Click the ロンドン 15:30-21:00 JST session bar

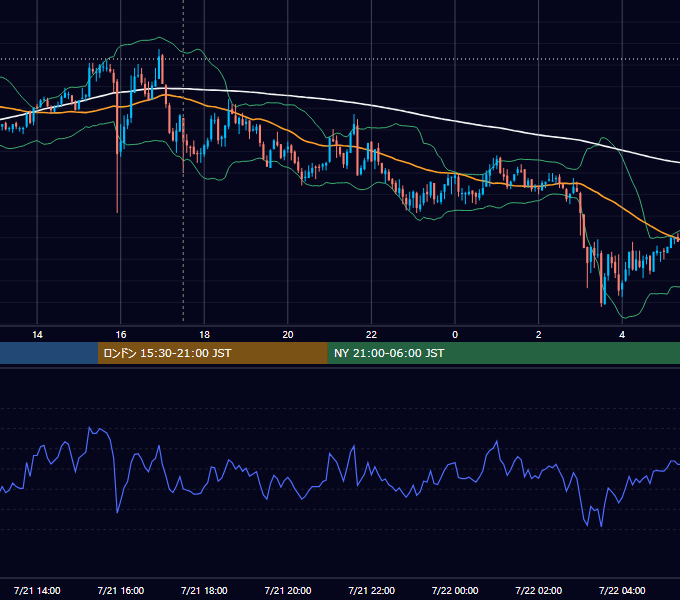coord(212,353)
